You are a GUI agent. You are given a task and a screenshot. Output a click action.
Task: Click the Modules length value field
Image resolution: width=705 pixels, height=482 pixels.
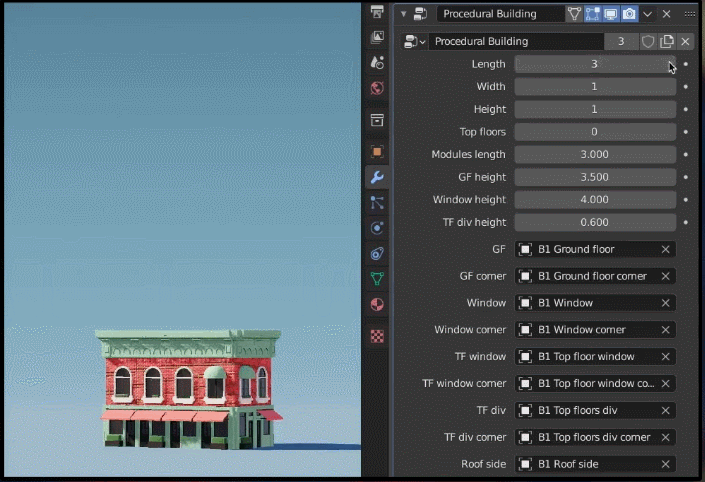point(595,154)
